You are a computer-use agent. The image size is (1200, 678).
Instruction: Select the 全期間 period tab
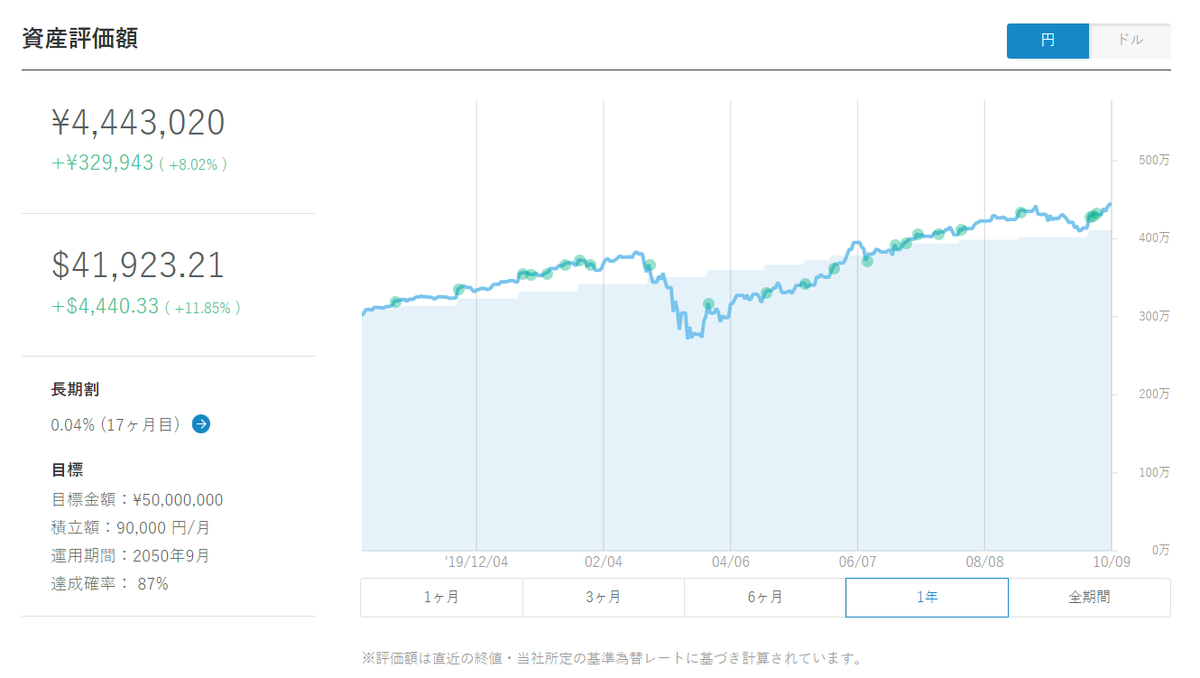coord(1089,597)
